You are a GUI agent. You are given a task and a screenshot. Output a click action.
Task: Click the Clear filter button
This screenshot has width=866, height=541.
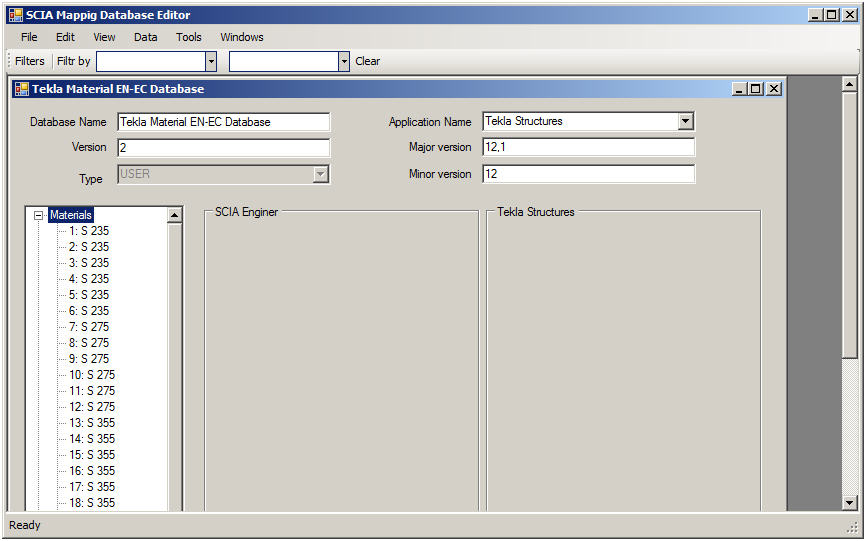coord(367,61)
